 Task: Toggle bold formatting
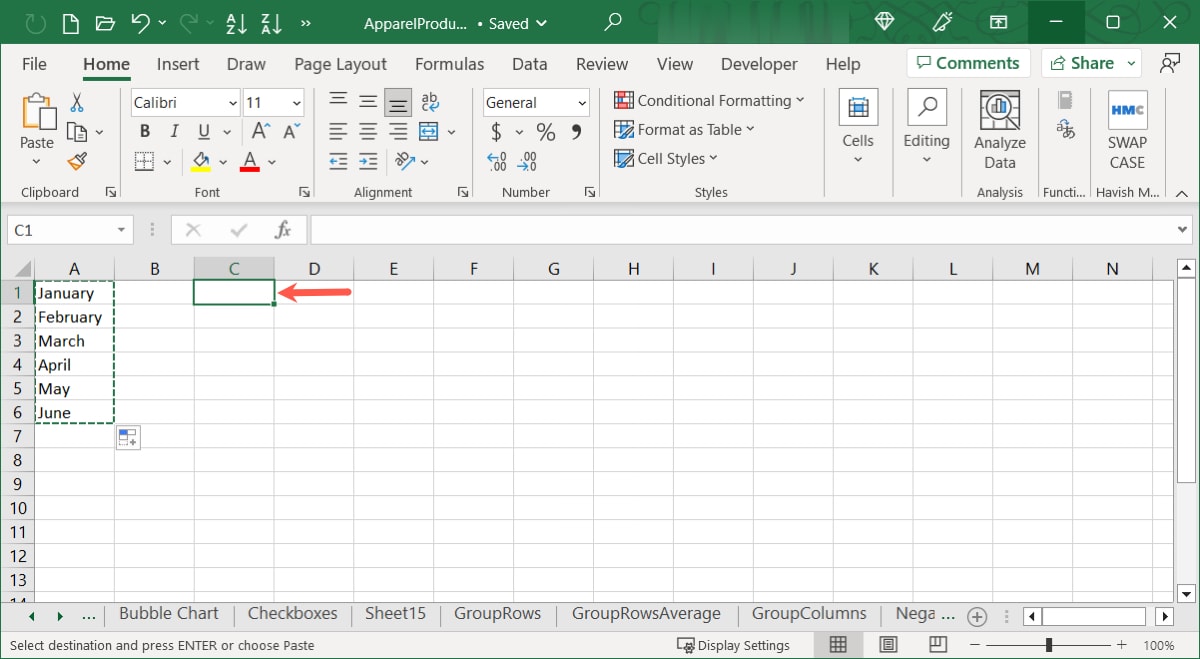pyautogui.click(x=143, y=131)
